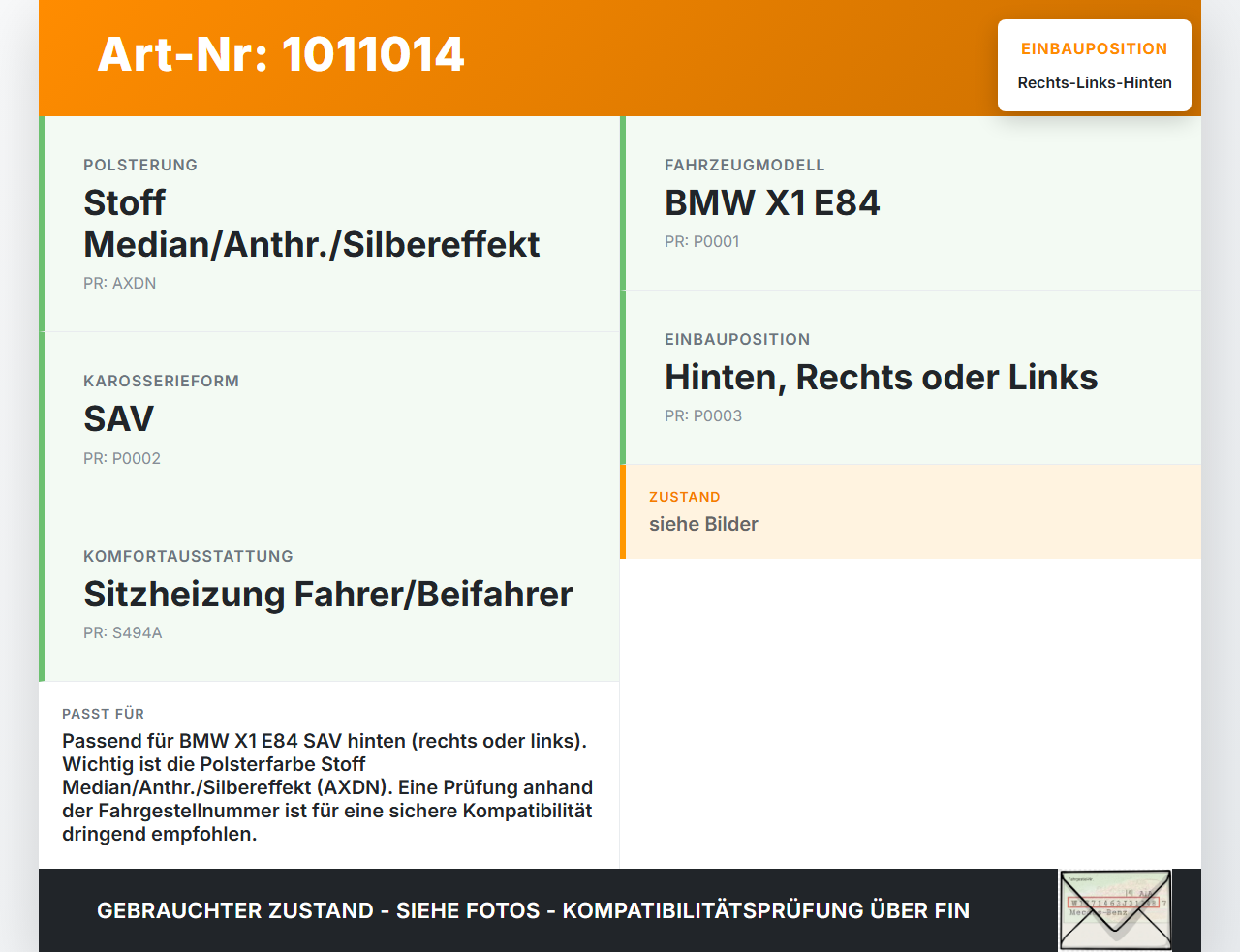Image resolution: width=1240 pixels, height=952 pixels.
Task: Select the Art-Nr: 1011014 header tab
Action: [280, 54]
